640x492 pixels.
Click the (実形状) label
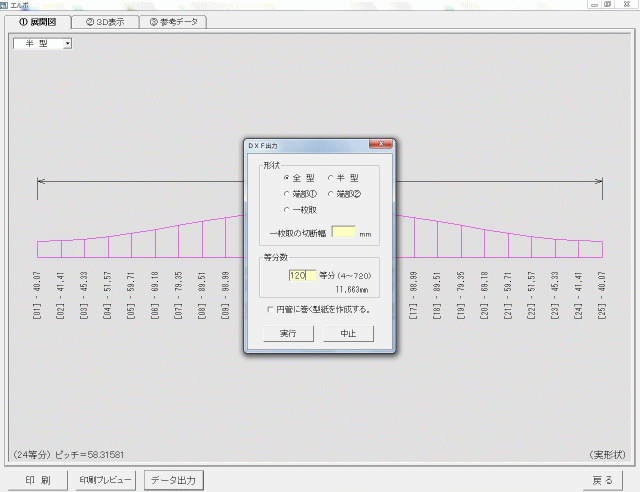point(607,454)
